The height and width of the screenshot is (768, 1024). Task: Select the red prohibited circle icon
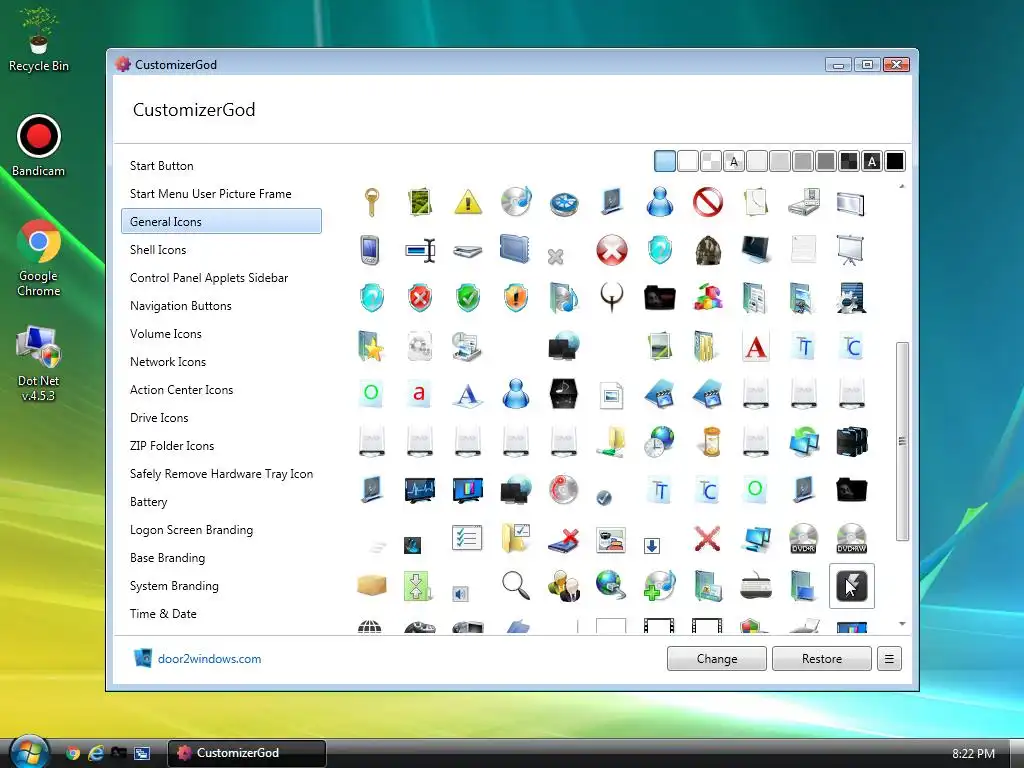pyautogui.click(x=707, y=202)
